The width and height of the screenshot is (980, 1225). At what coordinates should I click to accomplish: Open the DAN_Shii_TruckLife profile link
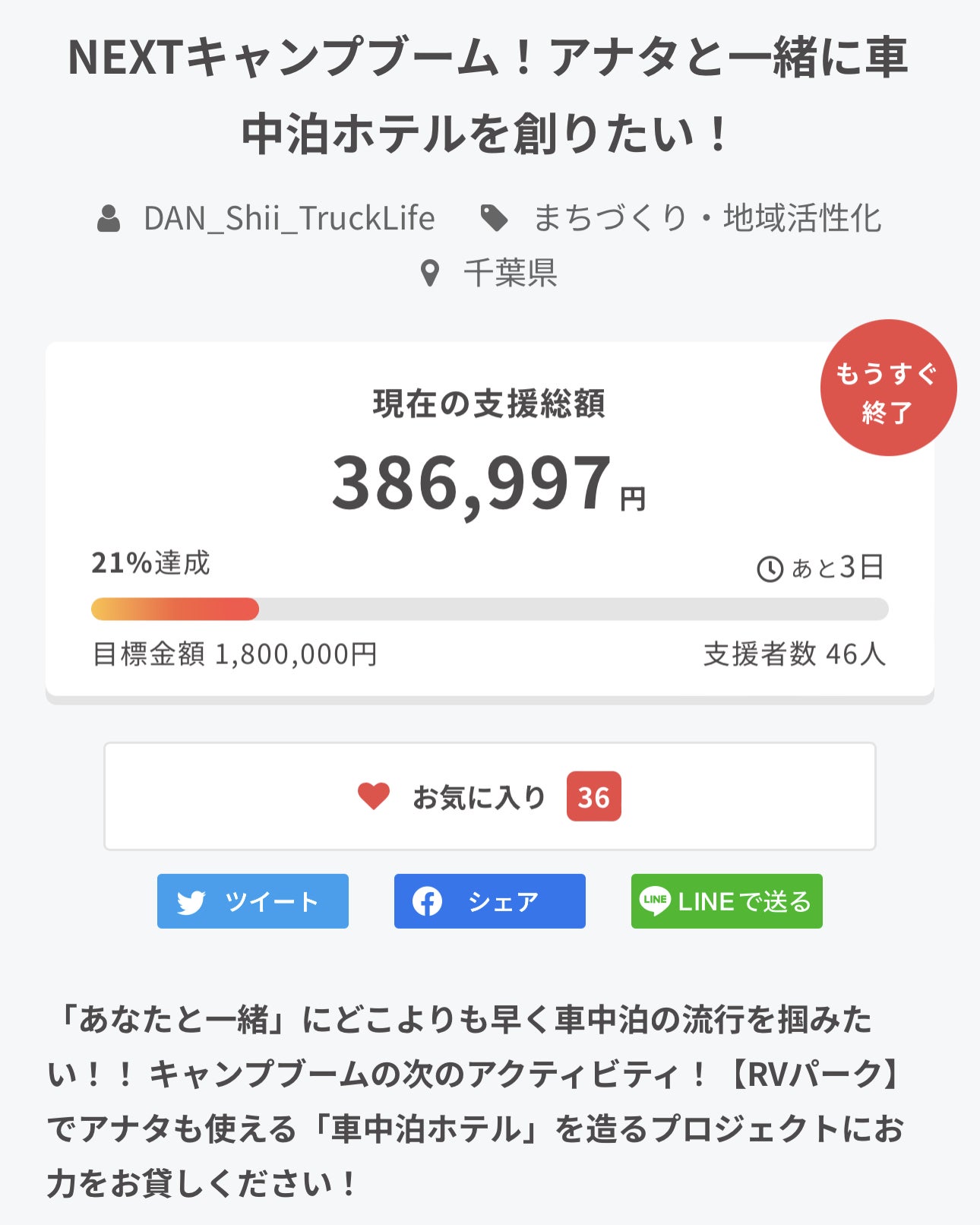click(289, 219)
